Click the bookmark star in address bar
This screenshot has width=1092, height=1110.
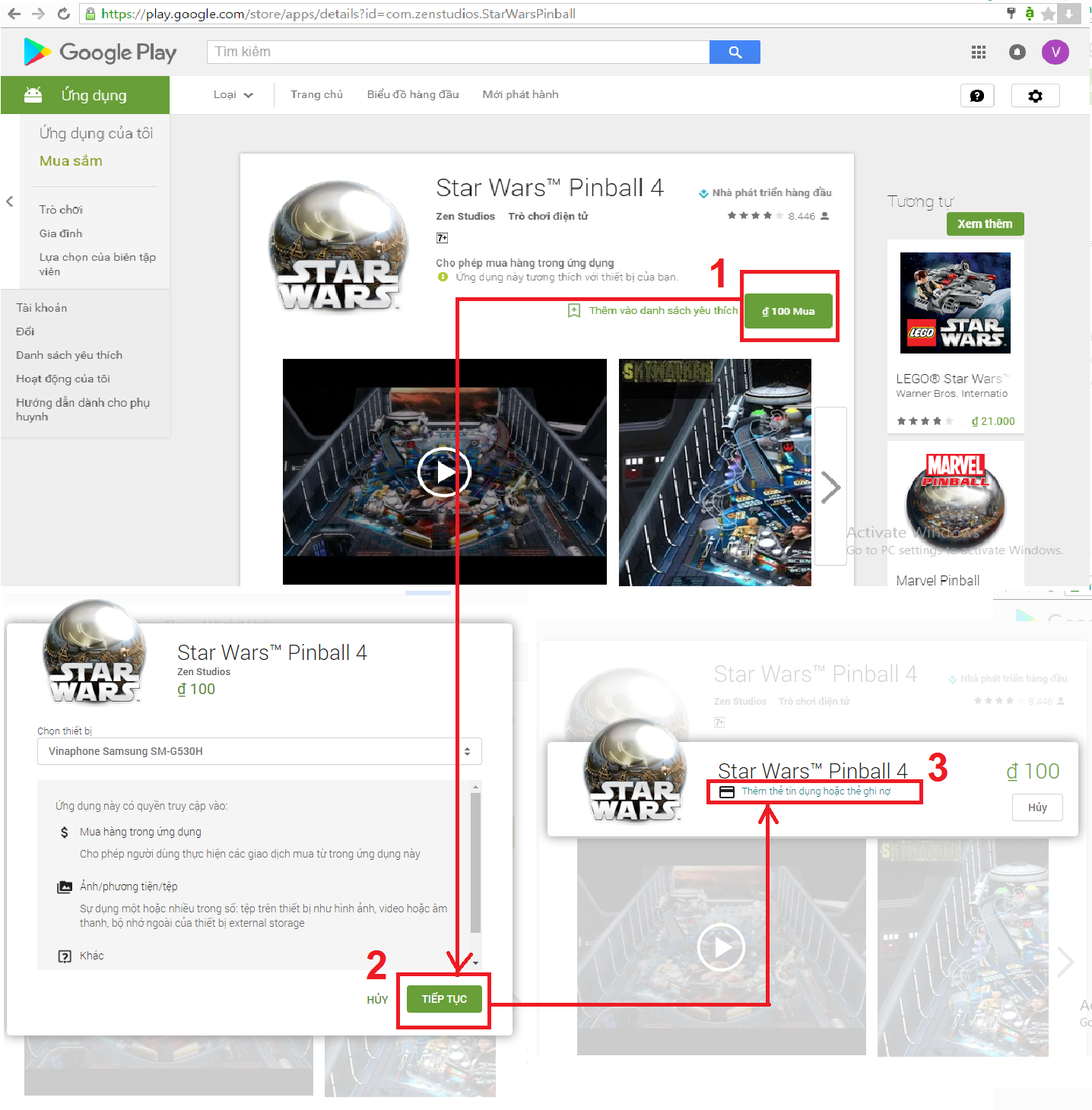1049,14
